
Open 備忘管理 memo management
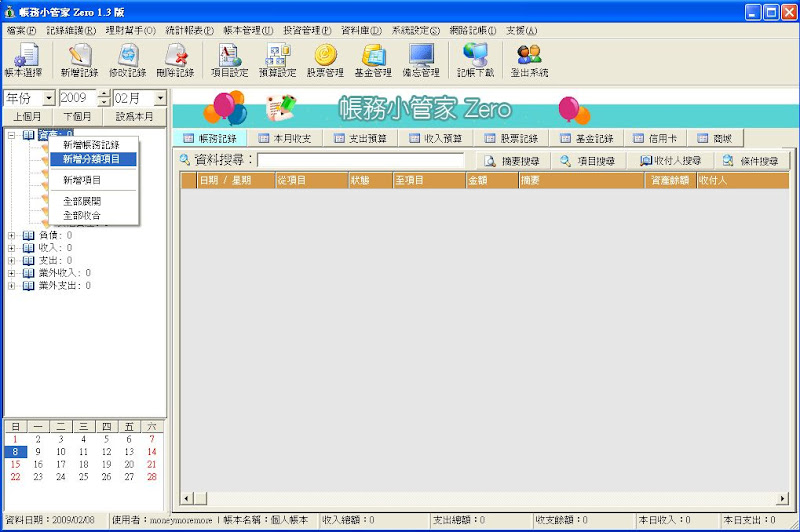point(421,60)
